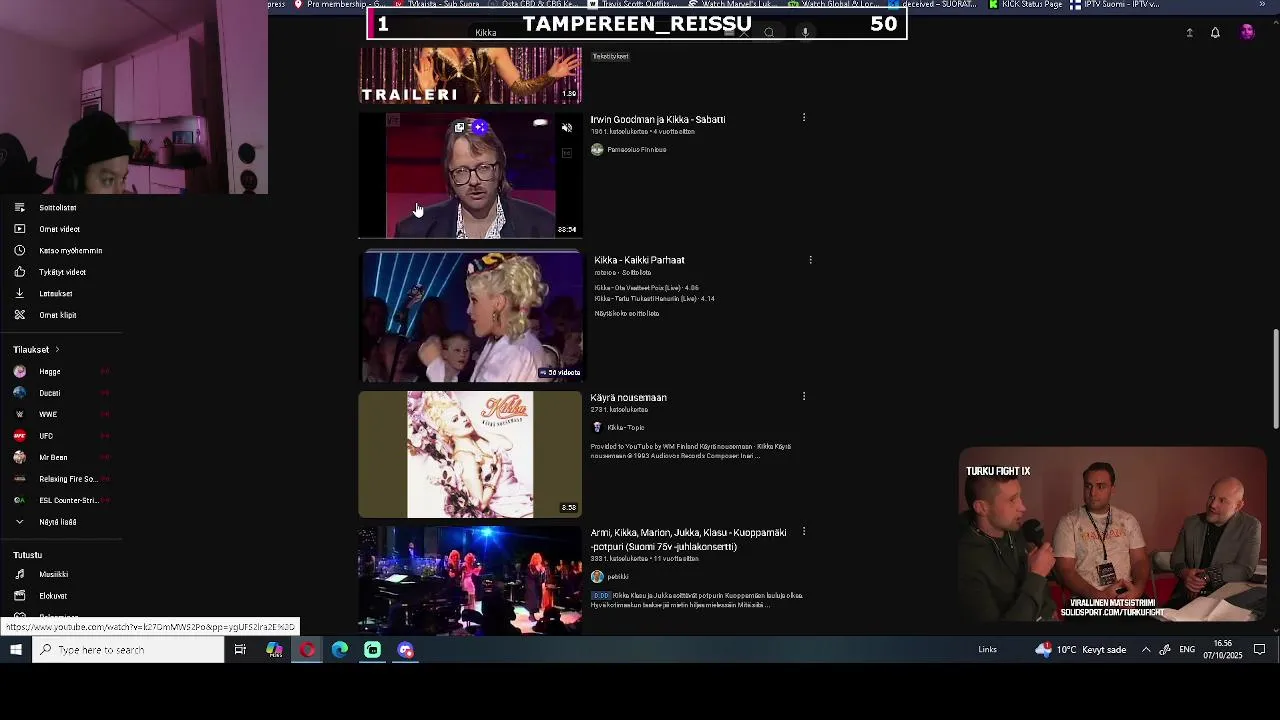The width and height of the screenshot is (1280, 720).
Task: Open YouTube notifications bell
Action: 1215,33
